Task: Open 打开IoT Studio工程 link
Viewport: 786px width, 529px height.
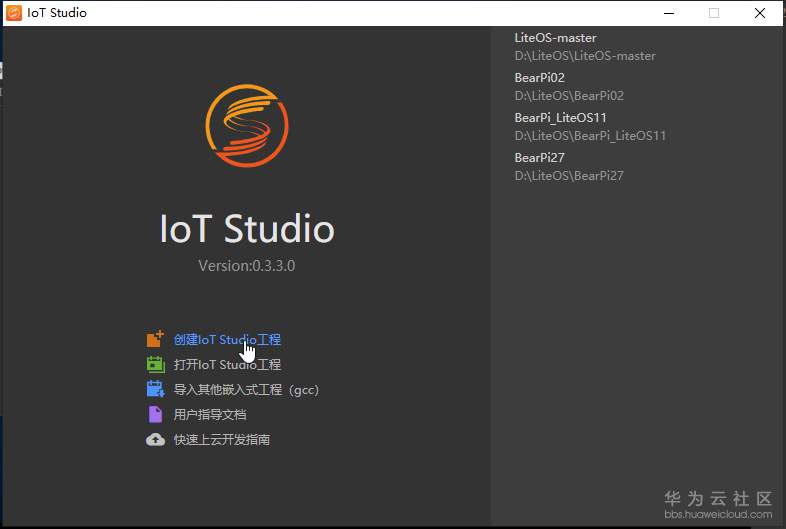Action: pyautogui.click(x=227, y=365)
